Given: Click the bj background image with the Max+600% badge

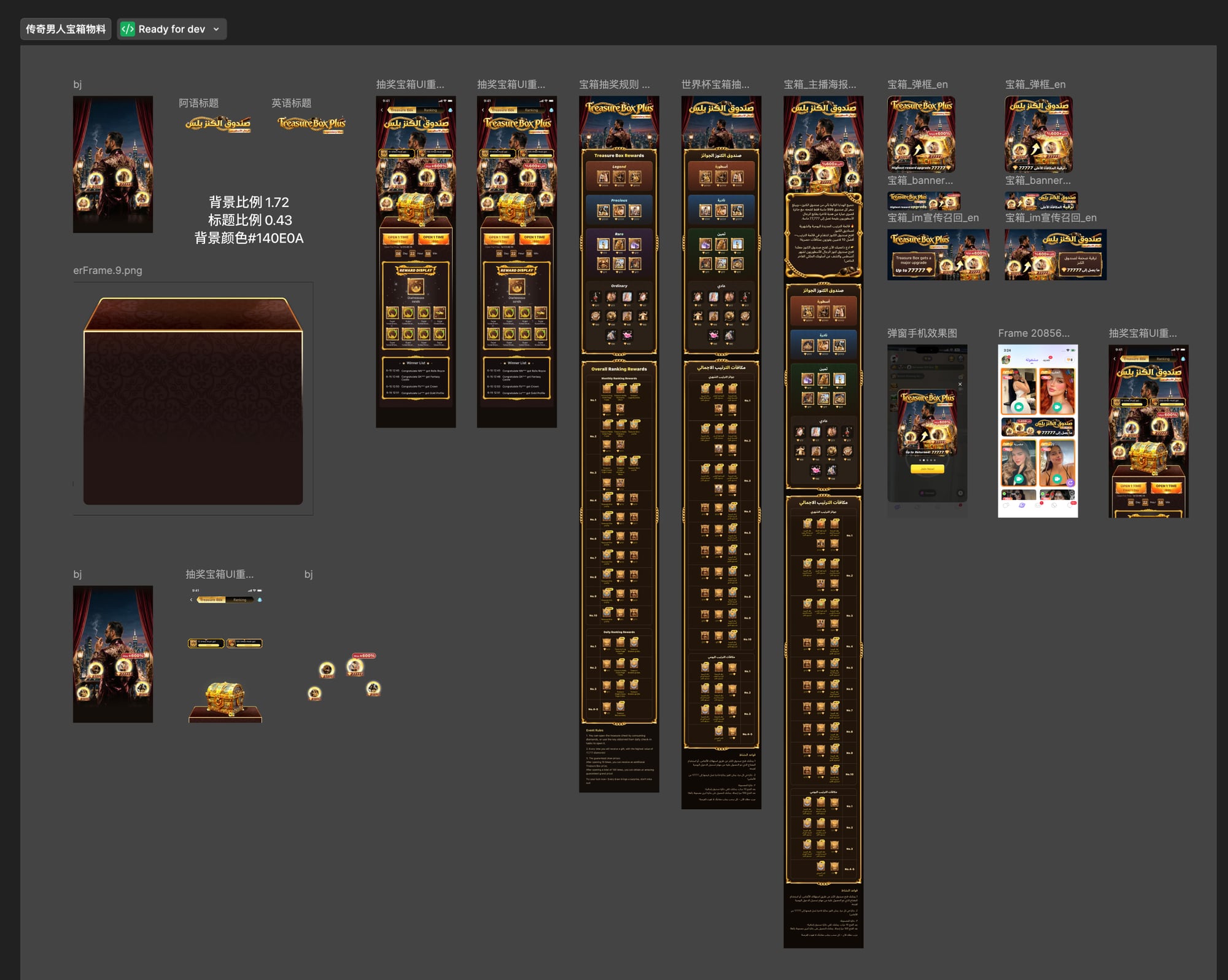Looking at the screenshot, I should 113,654.
